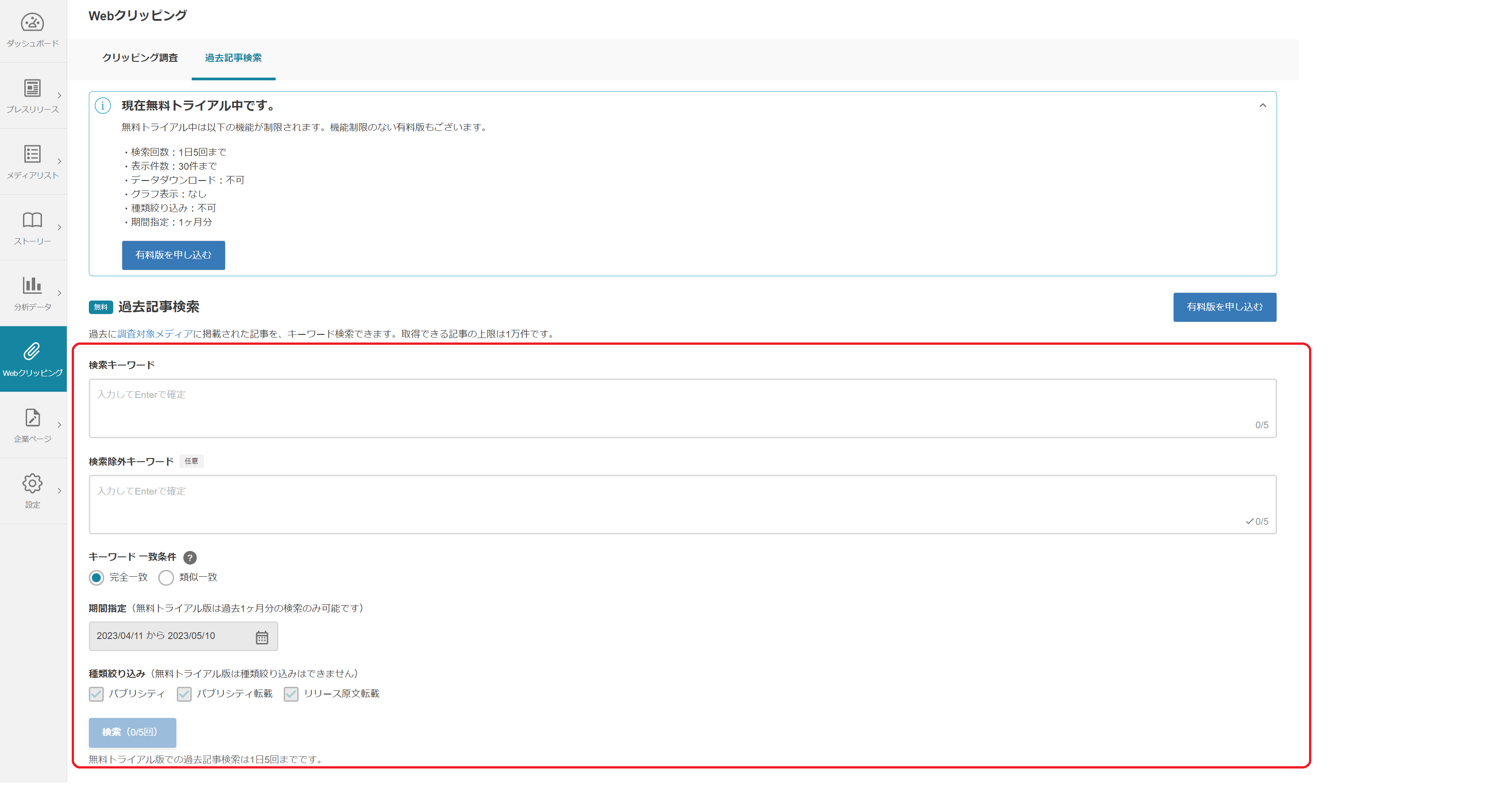Click the 表示件数：30件まで line
Screen dimensions: 1512x787
pos(170,166)
